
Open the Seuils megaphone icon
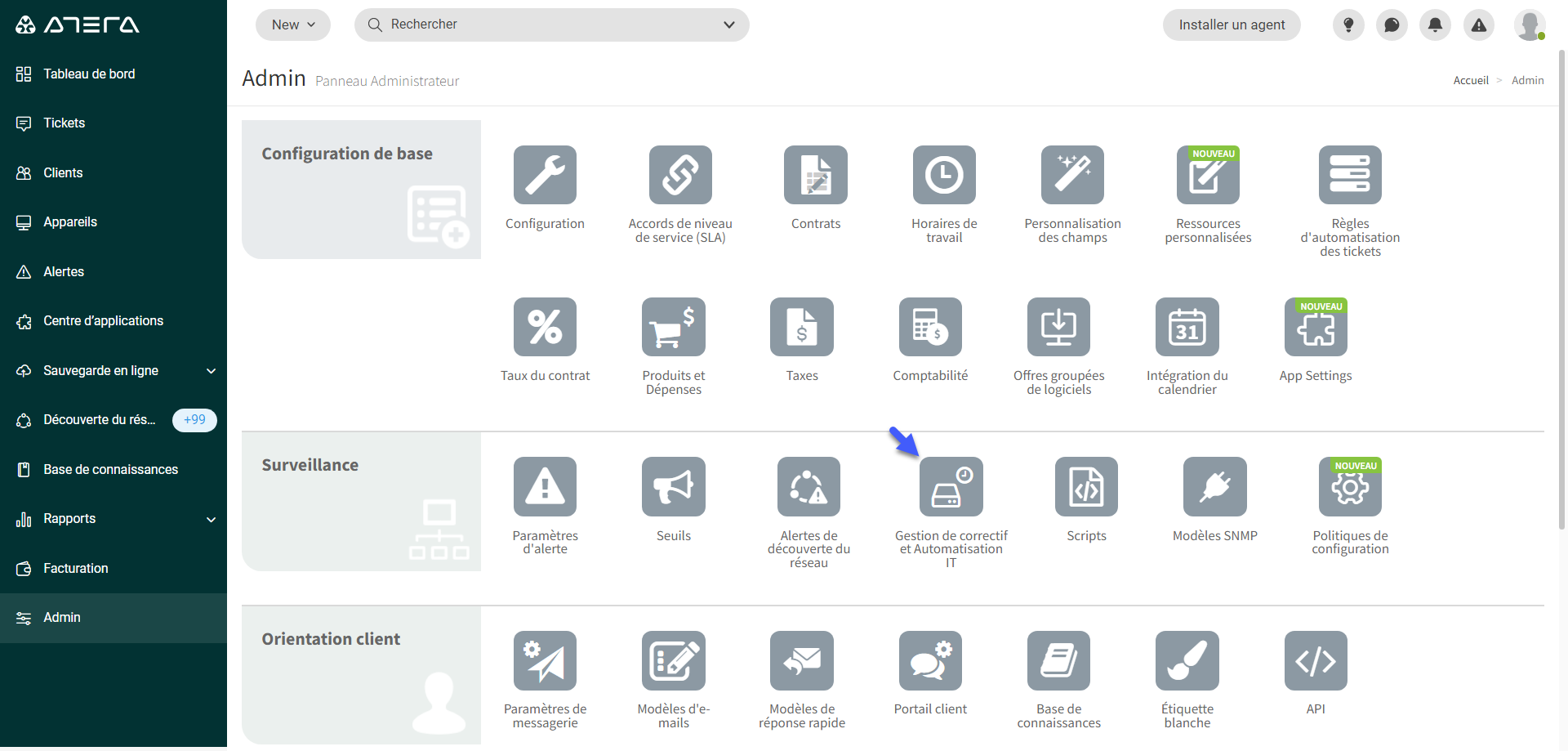(x=673, y=487)
